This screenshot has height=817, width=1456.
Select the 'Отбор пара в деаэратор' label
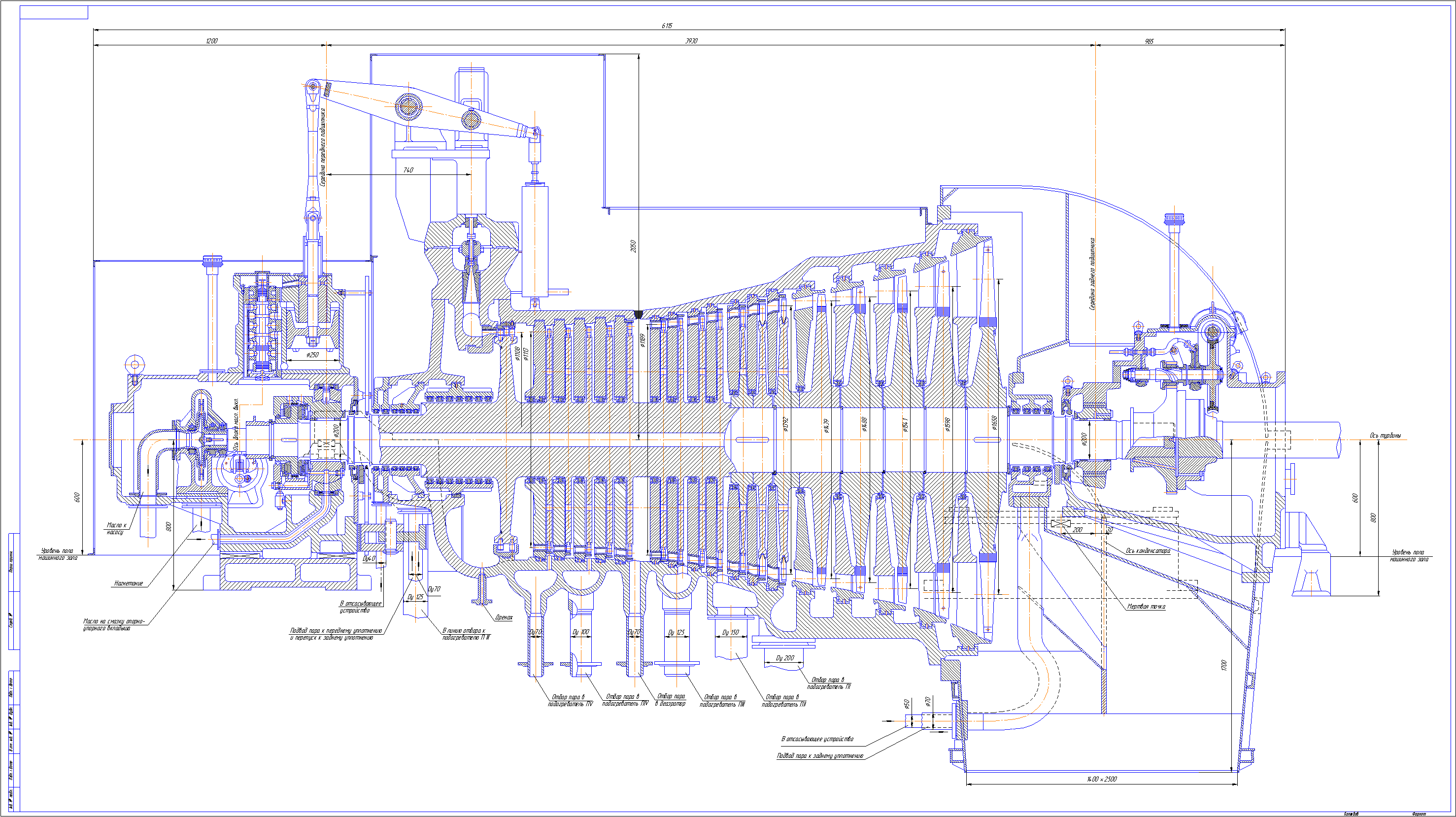(x=670, y=700)
